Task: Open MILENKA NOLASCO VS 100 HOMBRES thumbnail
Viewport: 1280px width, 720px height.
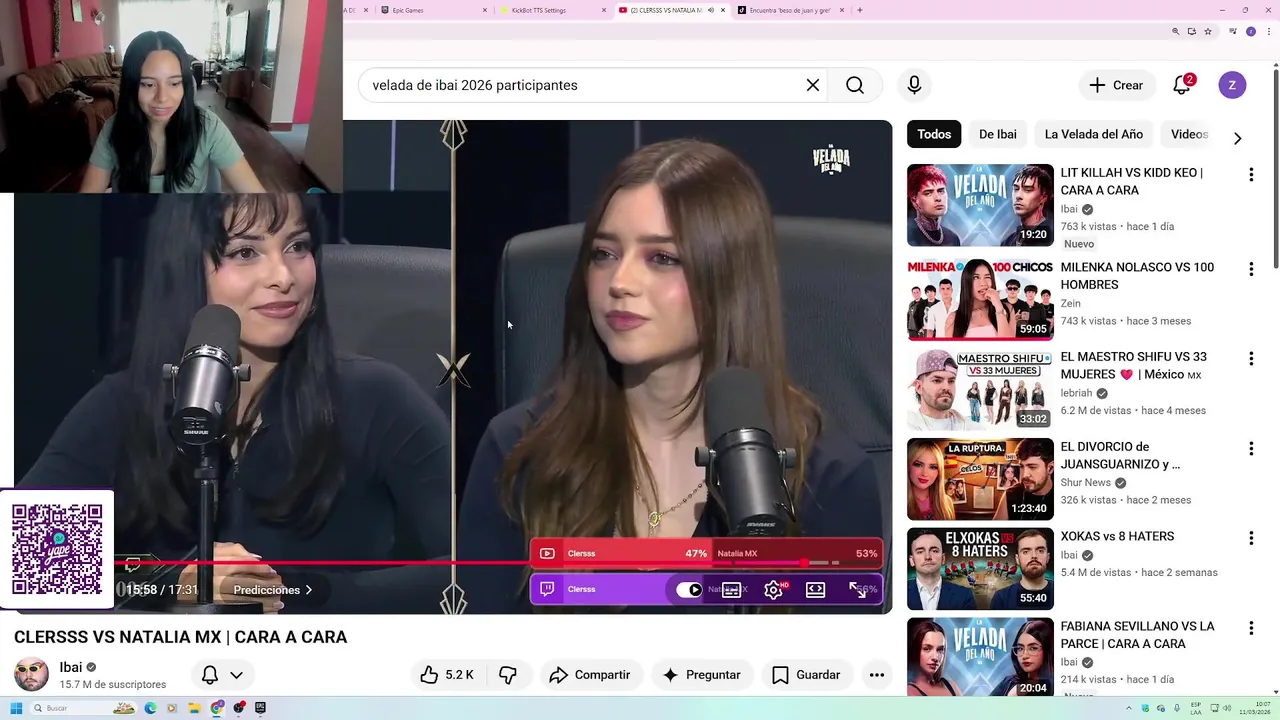Action: point(980,300)
